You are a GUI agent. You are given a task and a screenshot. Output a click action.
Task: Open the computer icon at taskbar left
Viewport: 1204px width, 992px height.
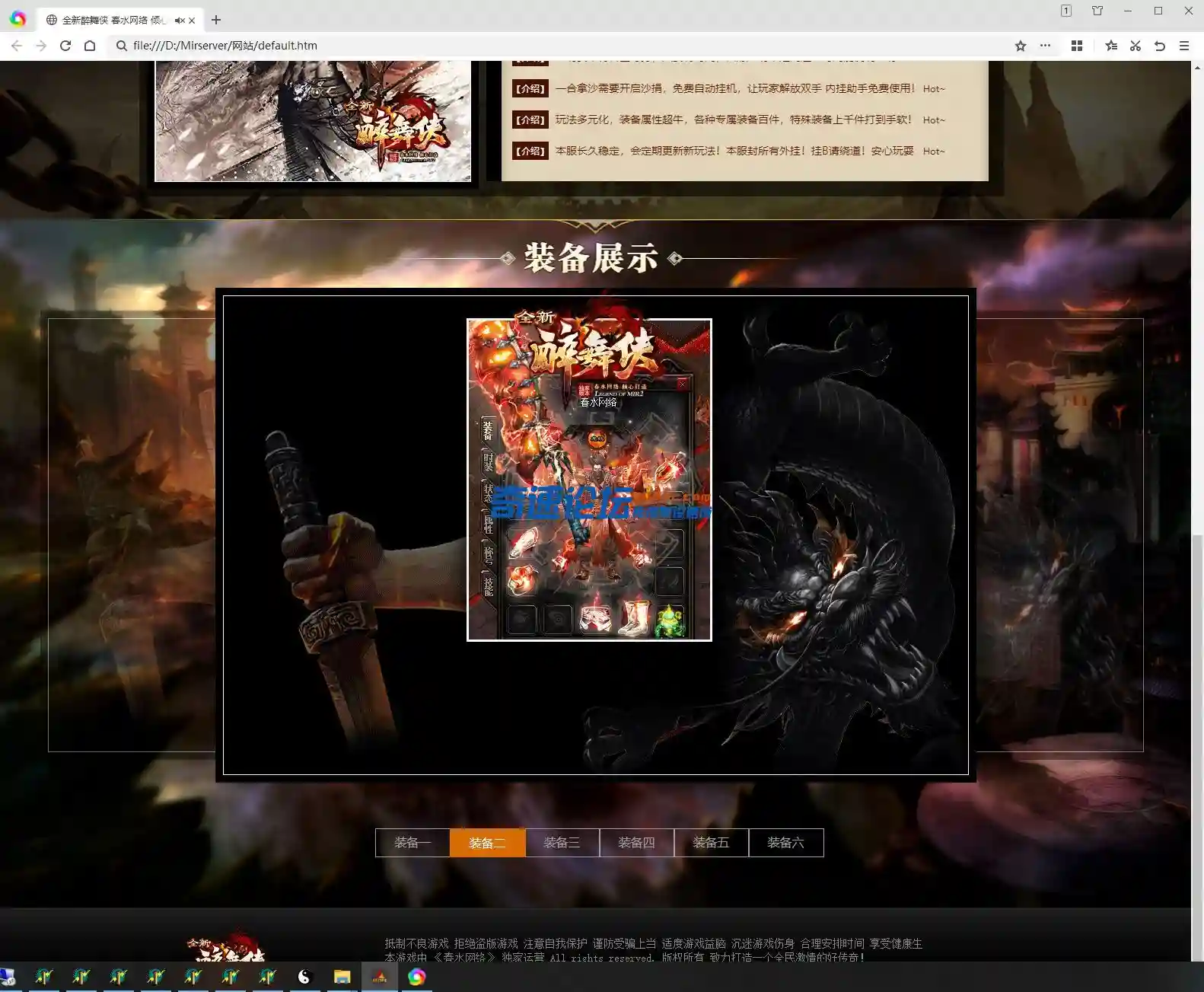pos(8,977)
